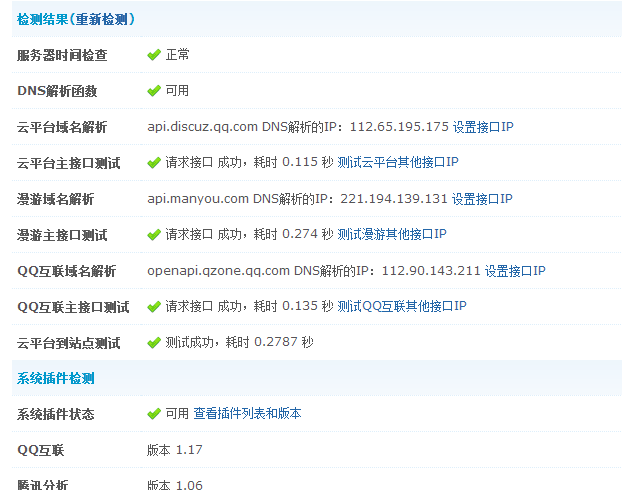The width and height of the screenshot is (622, 490).
Task: Click the openapi.qzone.qq.com domain text
Action: click(x=218, y=271)
